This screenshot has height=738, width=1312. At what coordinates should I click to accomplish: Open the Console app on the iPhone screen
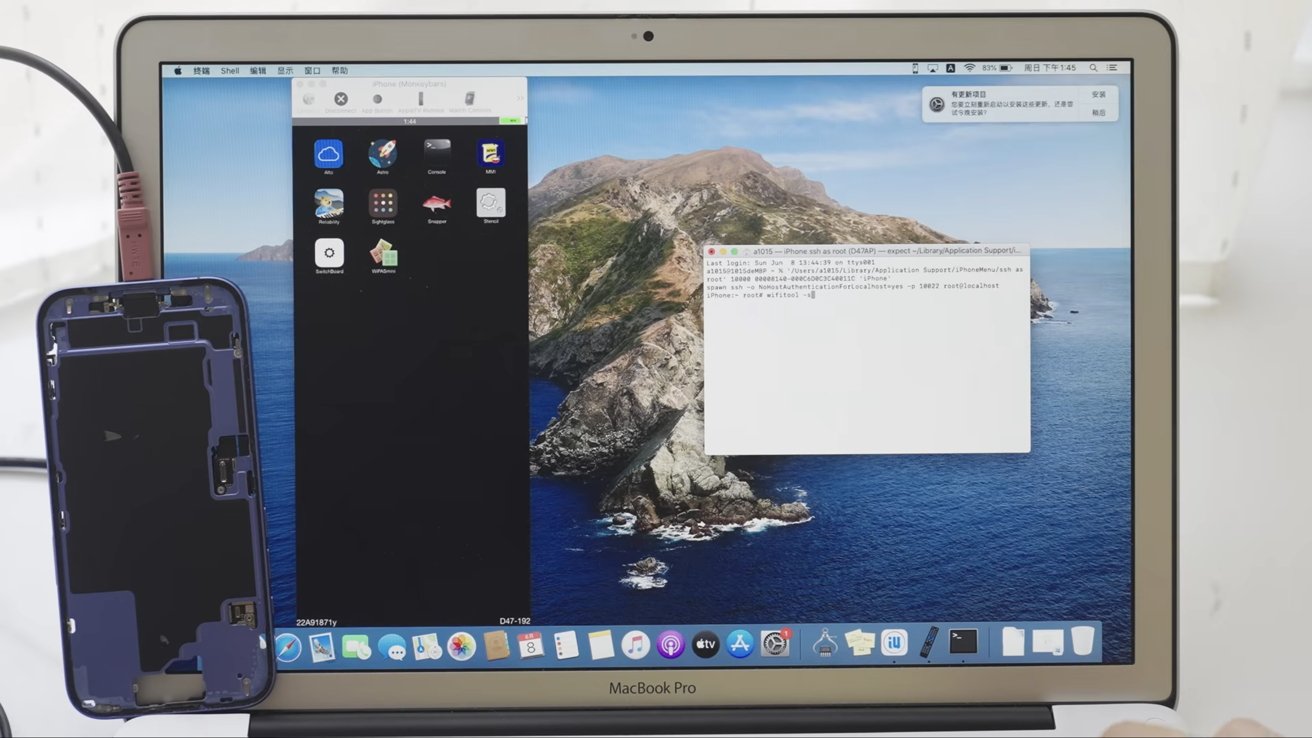pos(437,154)
